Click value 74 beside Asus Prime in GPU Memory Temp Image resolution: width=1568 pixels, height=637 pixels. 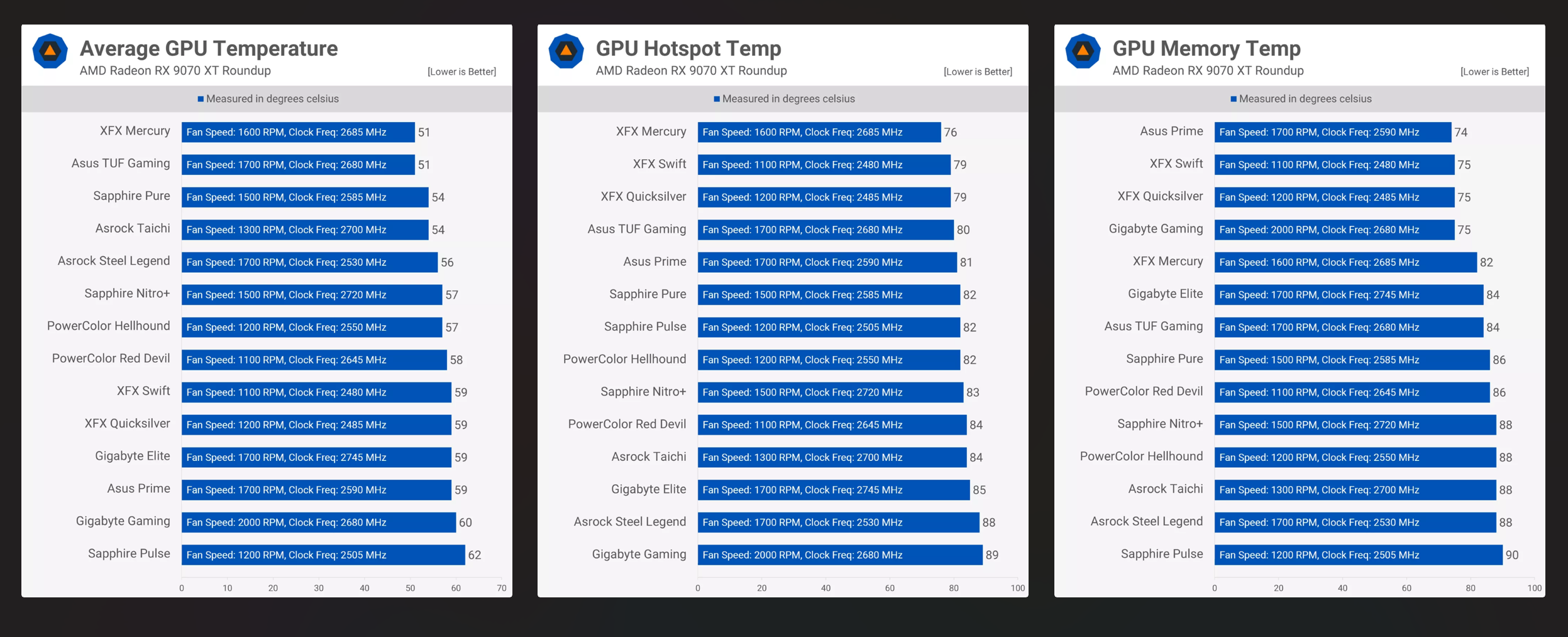(1461, 133)
